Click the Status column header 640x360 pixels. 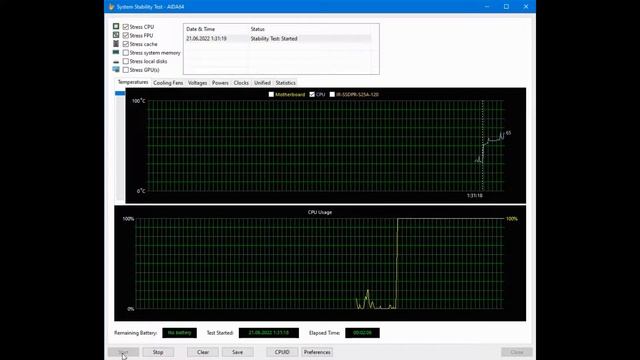coord(258,29)
